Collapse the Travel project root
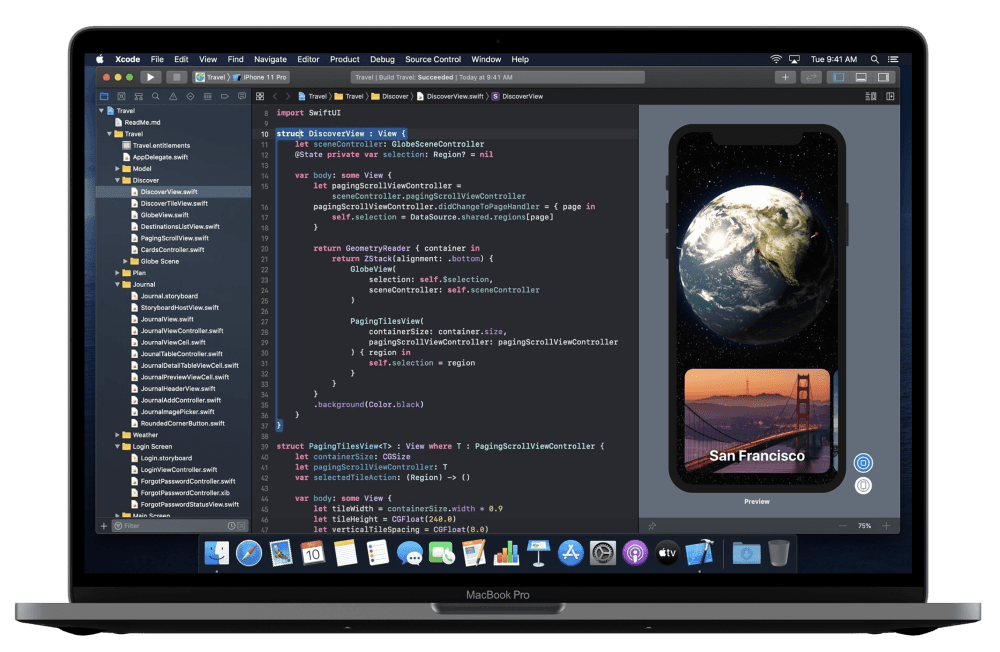 [101, 110]
